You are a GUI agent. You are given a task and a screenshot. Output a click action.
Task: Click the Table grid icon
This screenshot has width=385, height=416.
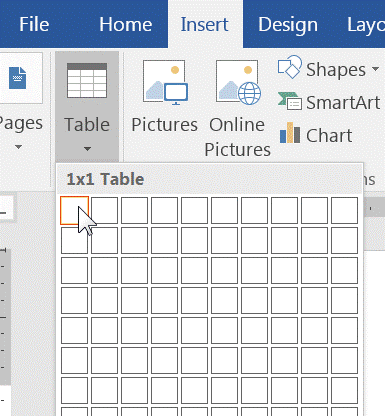point(87,80)
